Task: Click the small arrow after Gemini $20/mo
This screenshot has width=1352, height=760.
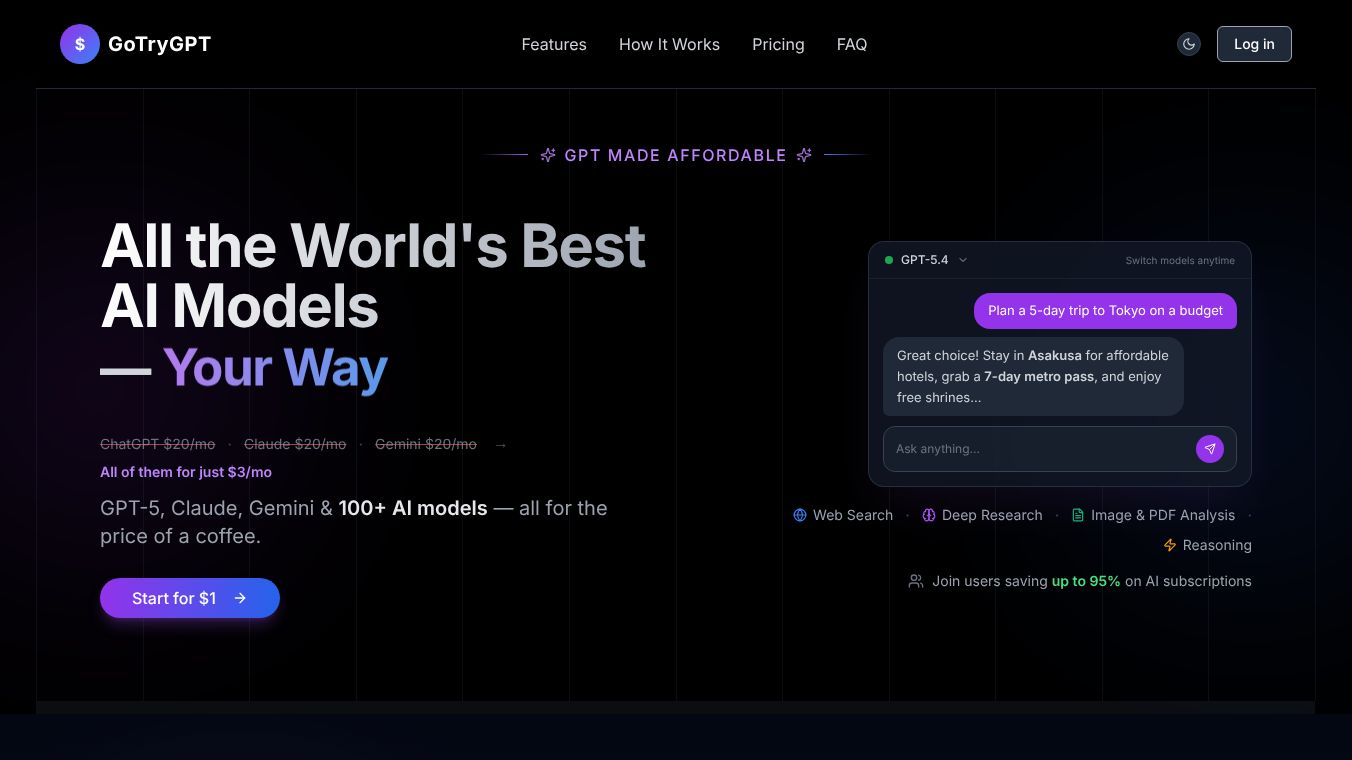Action: [x=501, y=444]
